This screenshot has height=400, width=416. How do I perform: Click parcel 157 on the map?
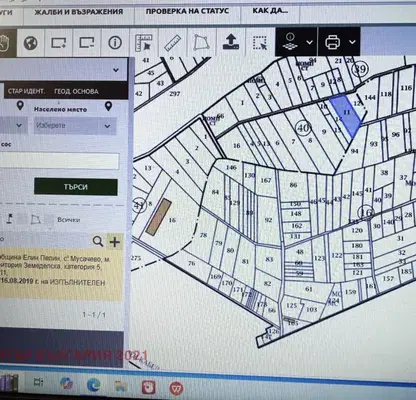388,278
